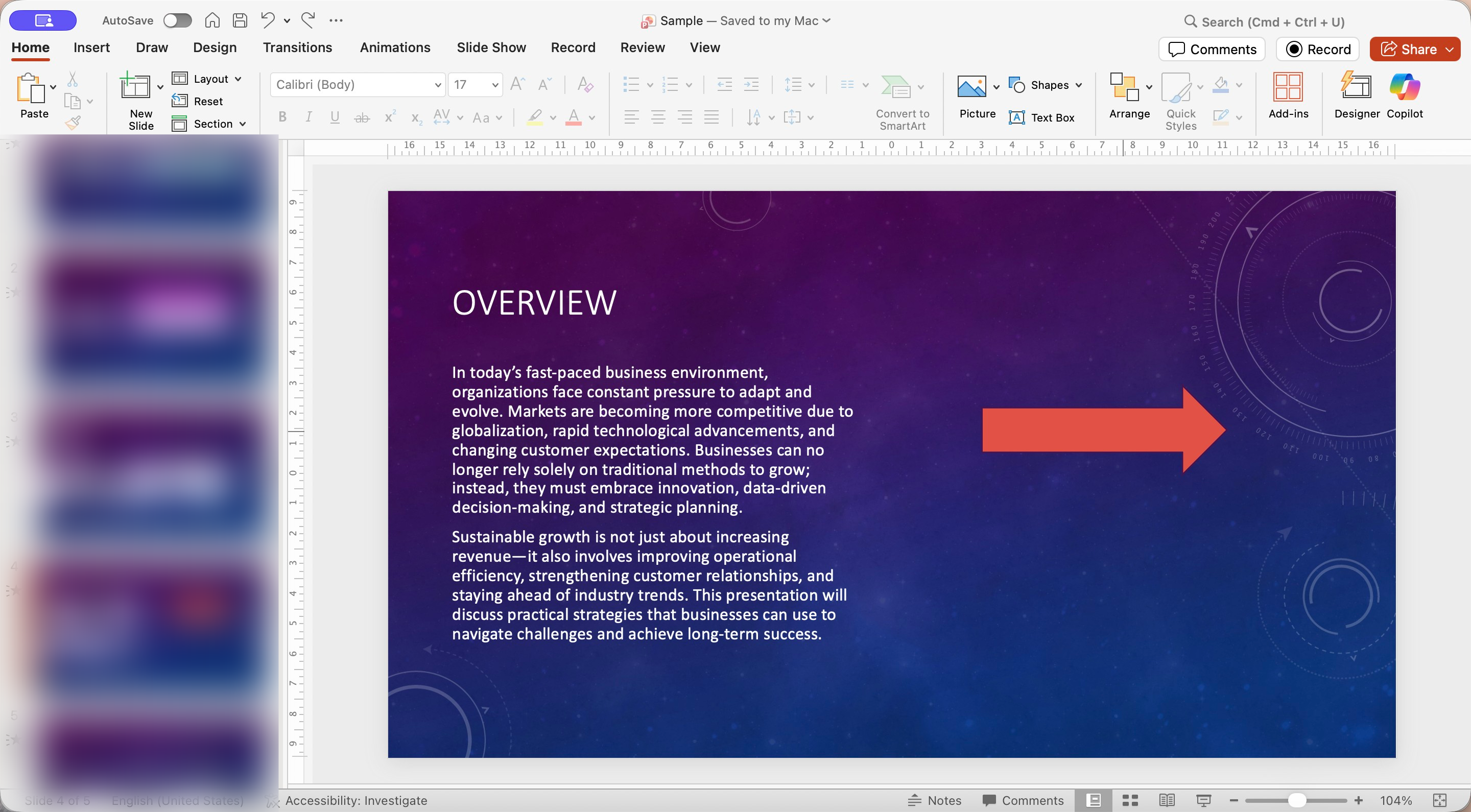Toggle Bold formatting
Viewport: 1471px width, 812px height.
tap(282, 117)
